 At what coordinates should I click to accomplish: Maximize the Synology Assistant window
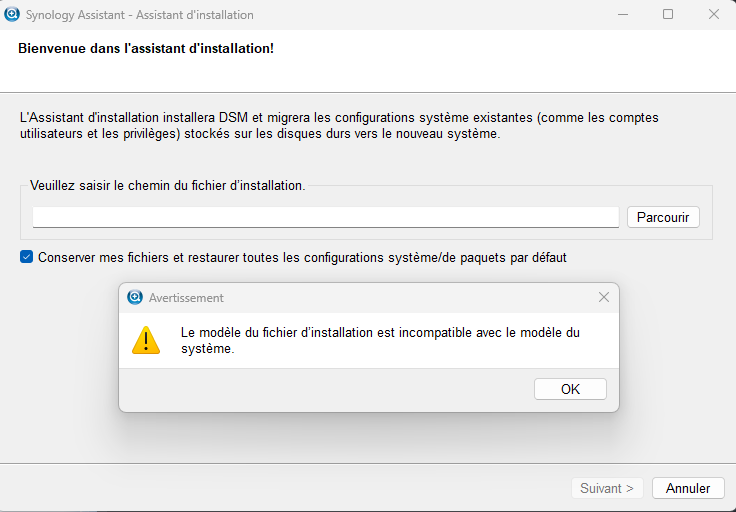668,15
